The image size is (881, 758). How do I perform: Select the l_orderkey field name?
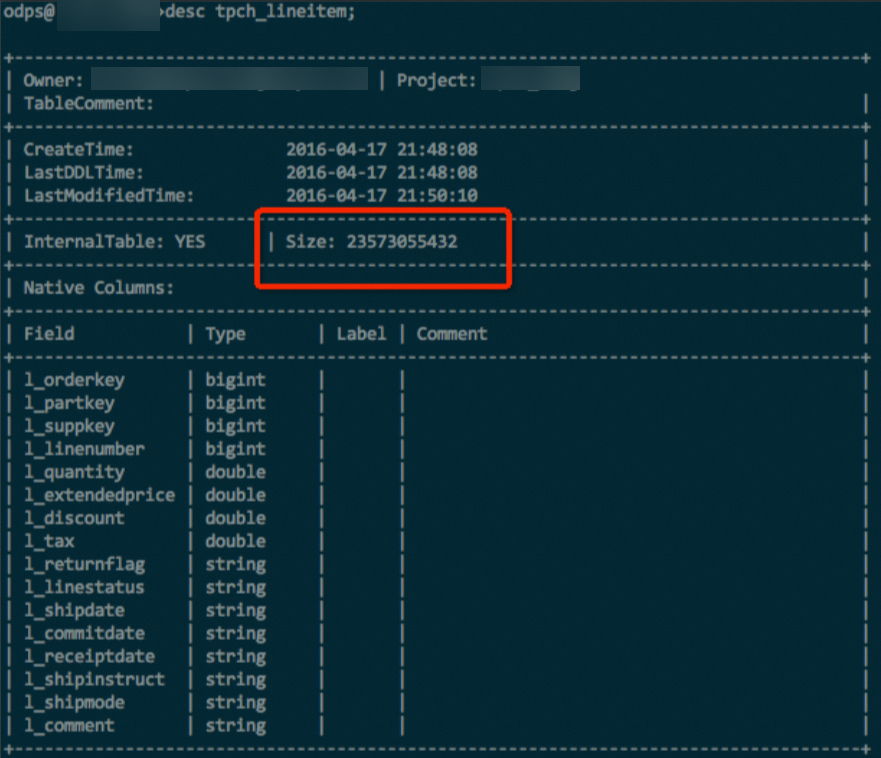(74, 379)
